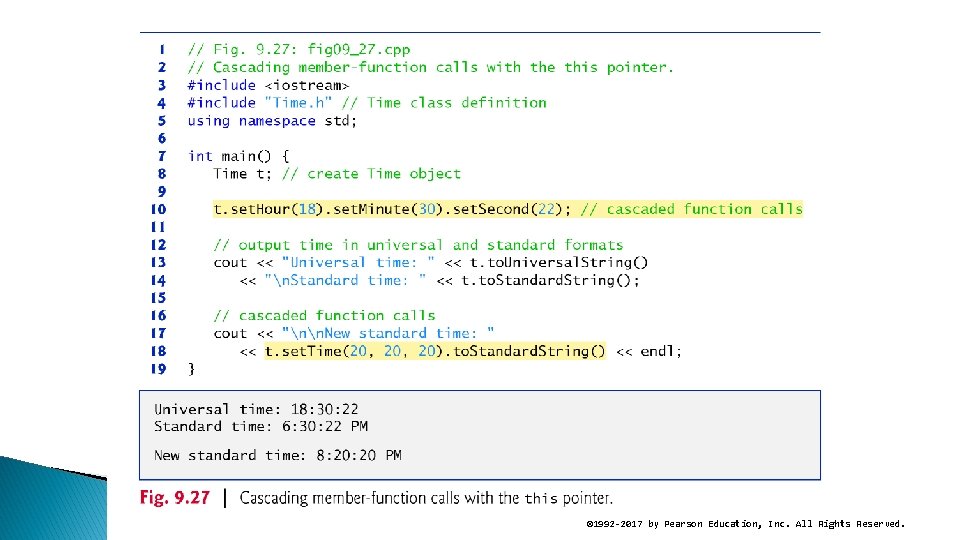Click the 'using namespace std;' line
The image size is (960, 540).
pyautogui.click(x=272, y=121)
